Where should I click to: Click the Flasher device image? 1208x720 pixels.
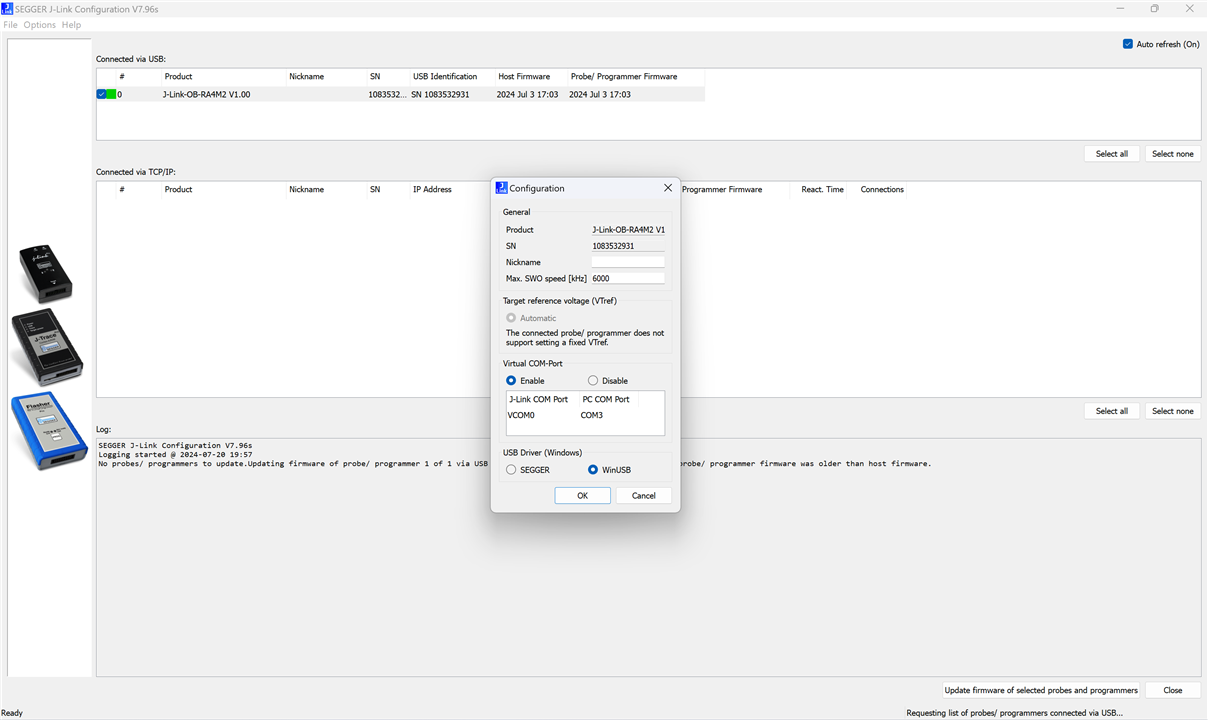click(x=49, y=432)
